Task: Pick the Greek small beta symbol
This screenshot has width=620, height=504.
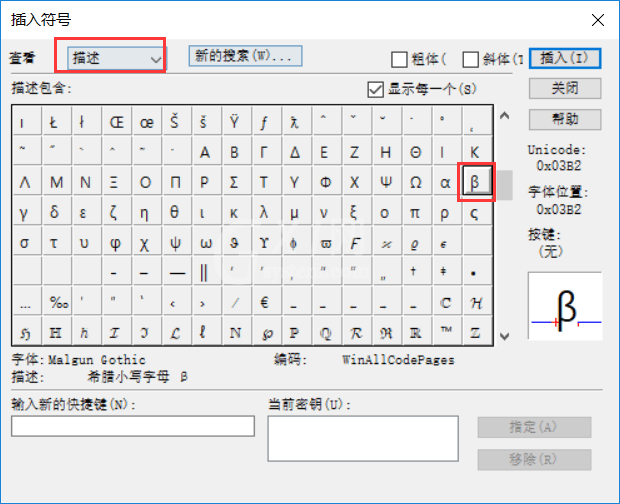Action: pyautogui.click(x=476, y=182)
